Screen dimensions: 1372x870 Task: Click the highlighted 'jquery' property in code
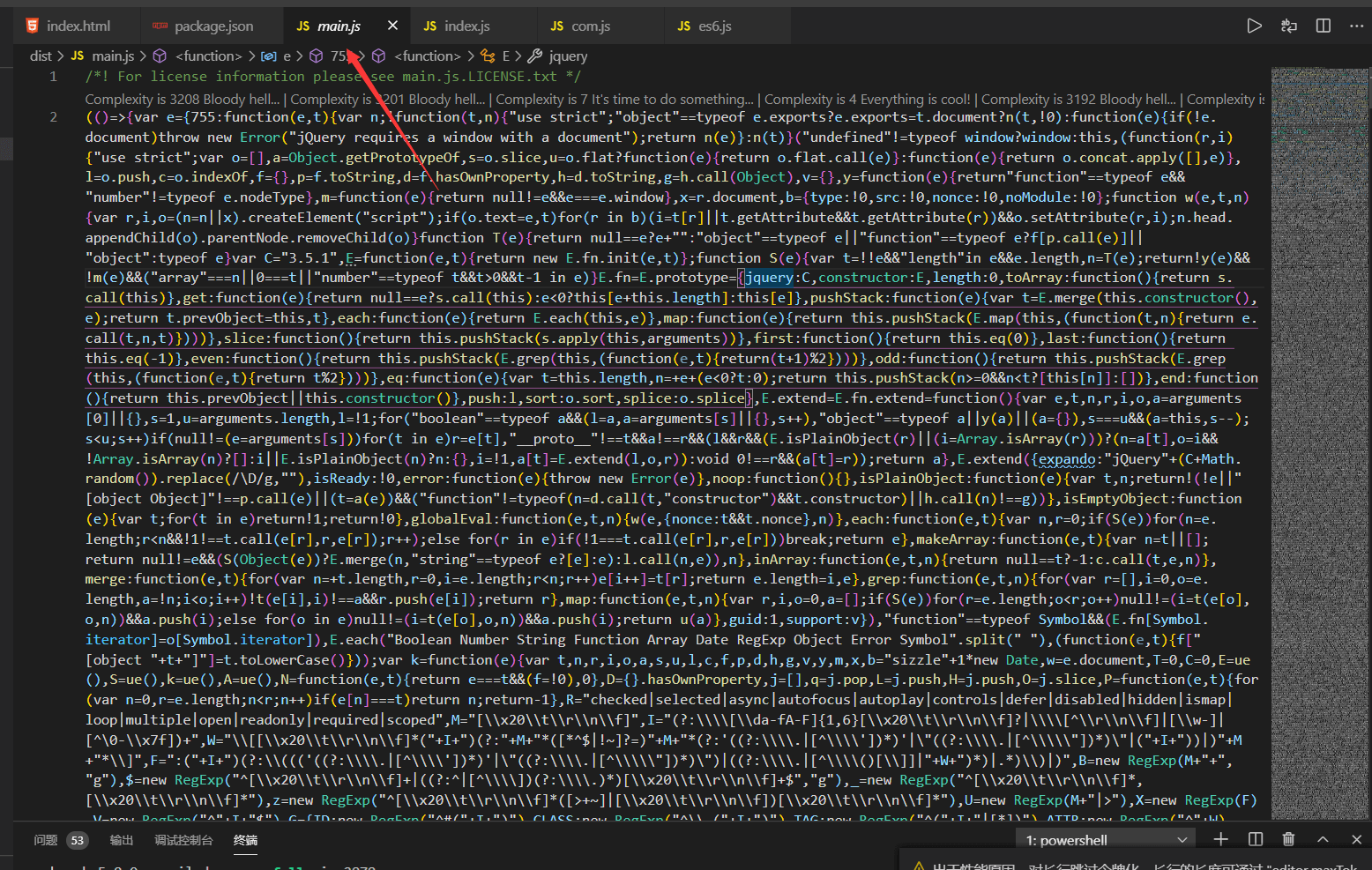tap(769, 278)
